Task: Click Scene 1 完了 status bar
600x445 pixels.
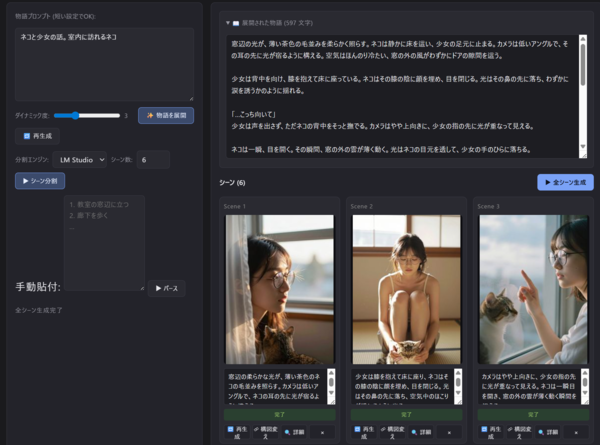Action: coord(279,414)
